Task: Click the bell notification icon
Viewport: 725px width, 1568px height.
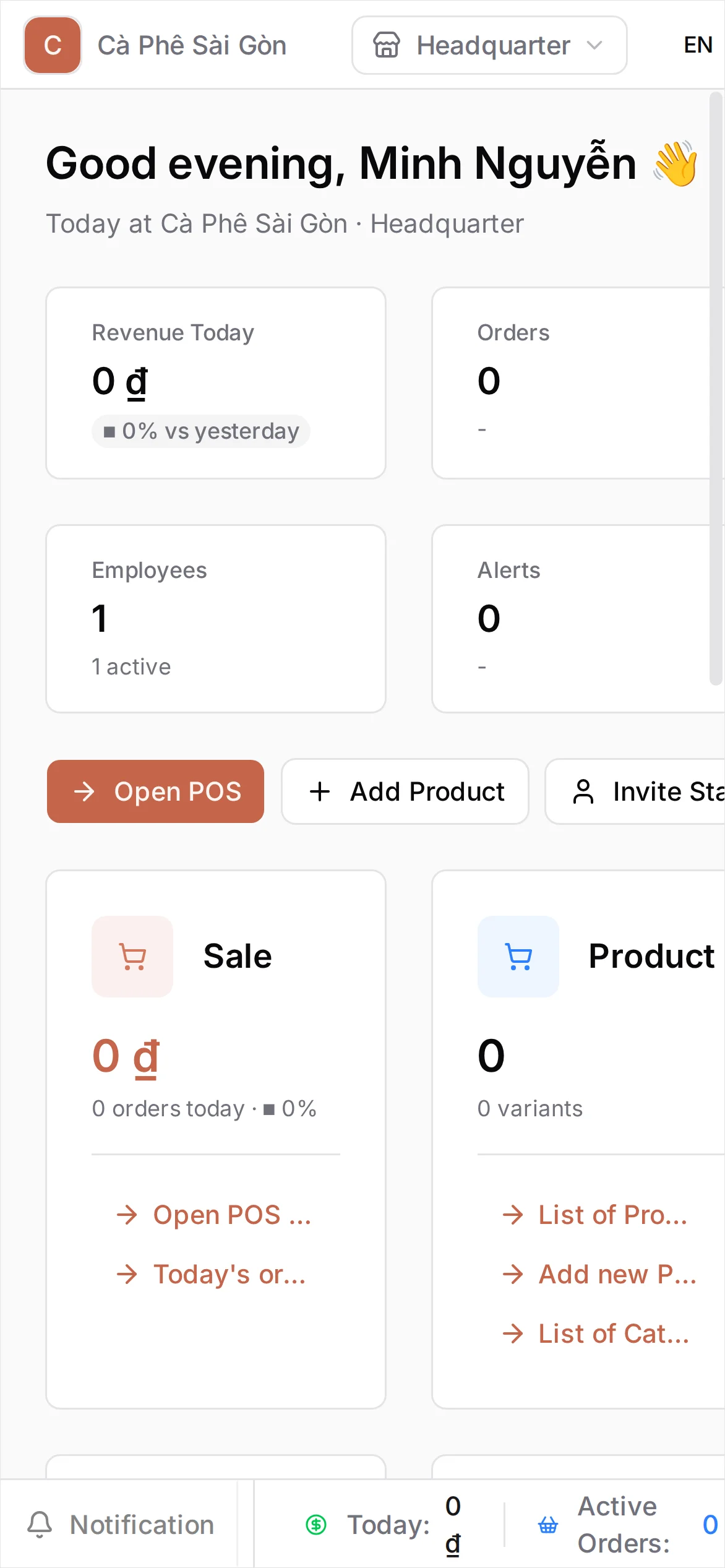Action: tap(40, 1525)
